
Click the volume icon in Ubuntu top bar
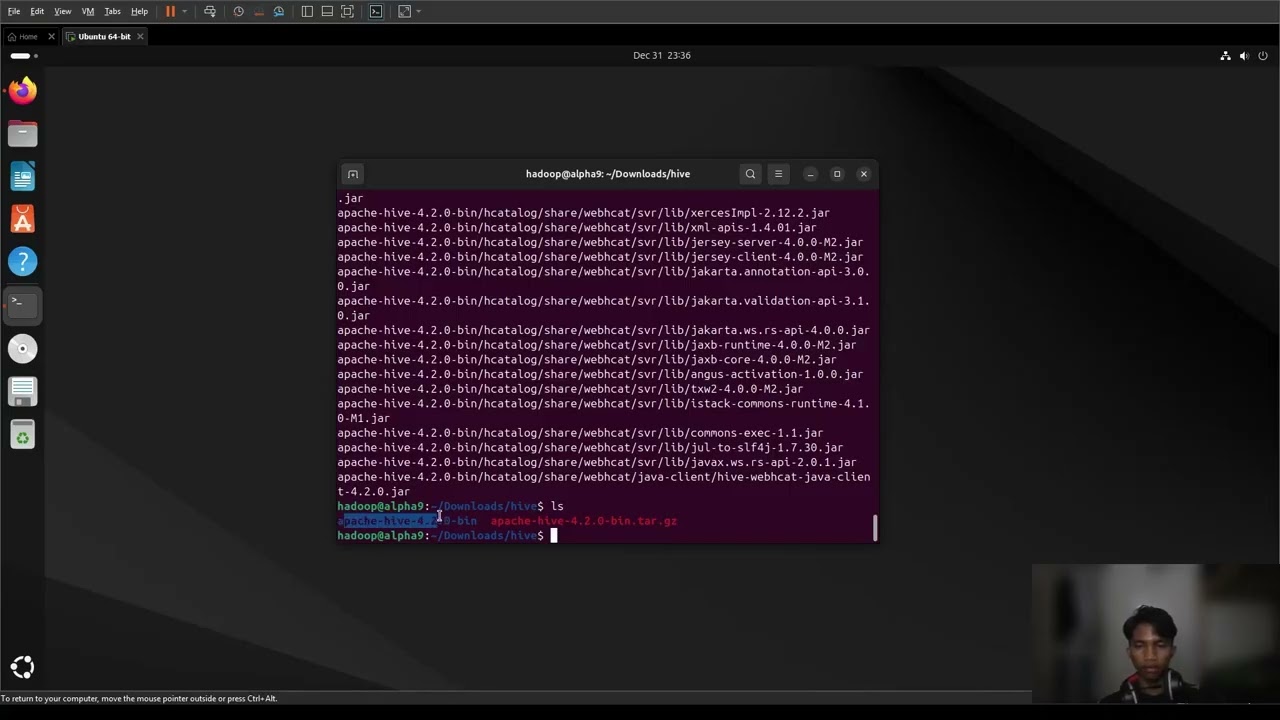pyautogui.click(x=1244, y=56)
